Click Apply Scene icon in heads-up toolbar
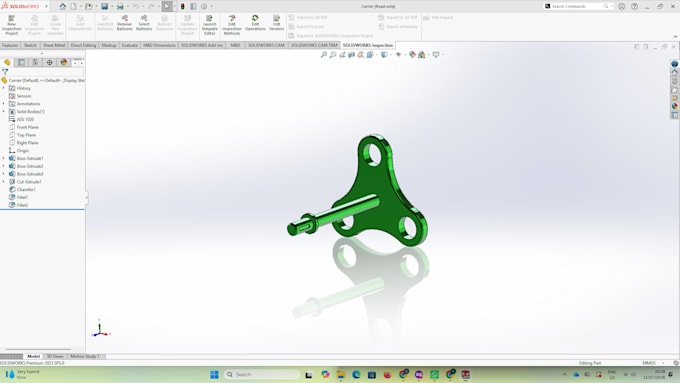This screenshot has height=383, width=680. point(422,55)
